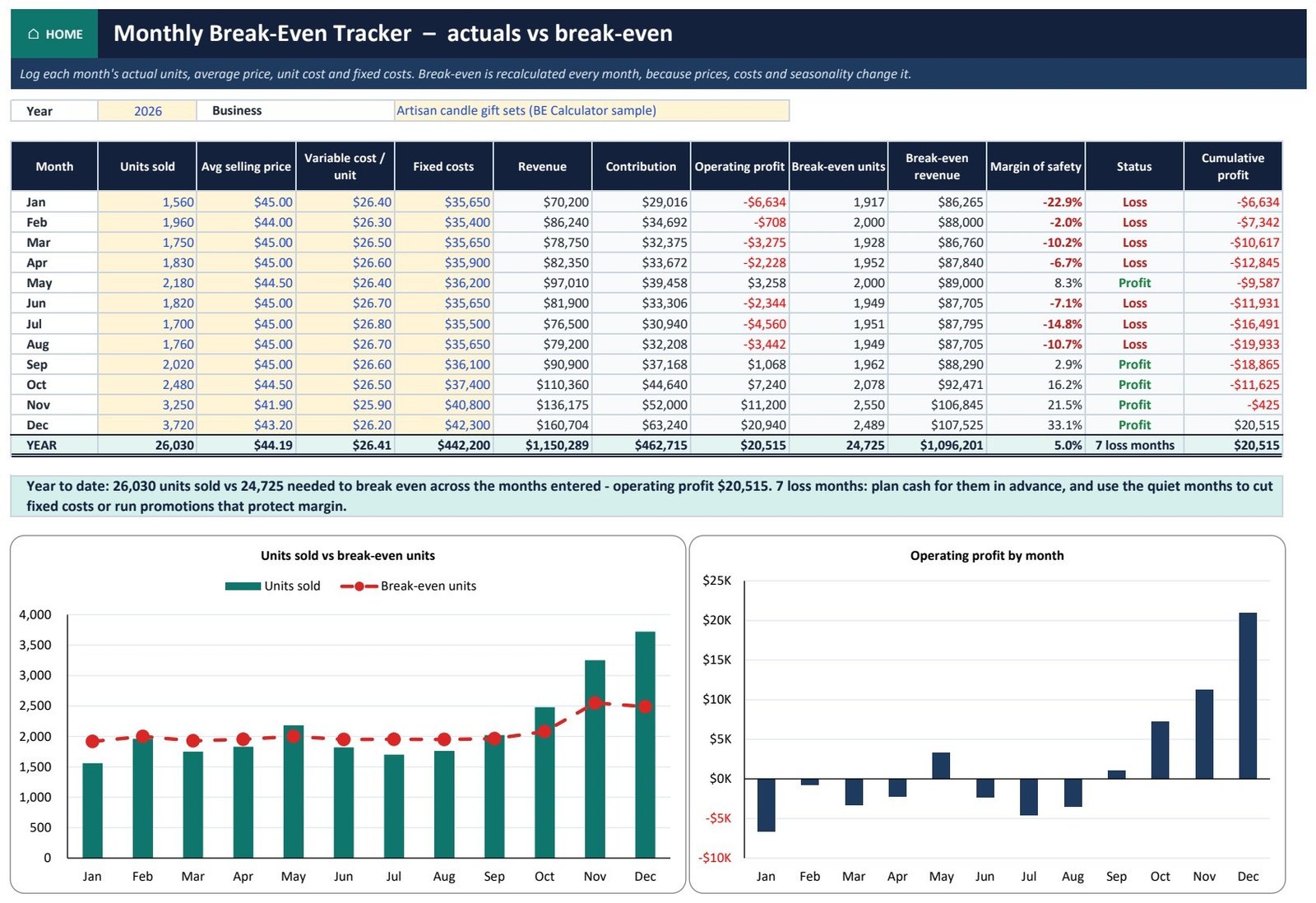Click the Dec operating profit bar
The width and height of the screenshot is (1316, 903).
[x=1248, y=696]
